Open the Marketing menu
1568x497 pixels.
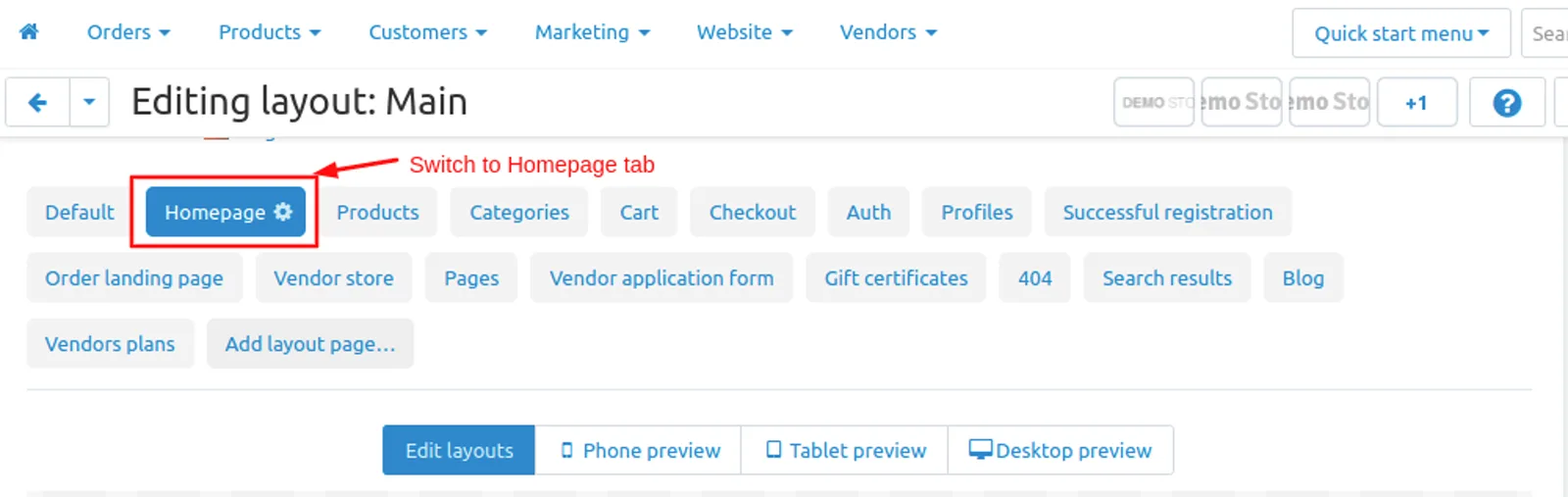tap(592, 32)
